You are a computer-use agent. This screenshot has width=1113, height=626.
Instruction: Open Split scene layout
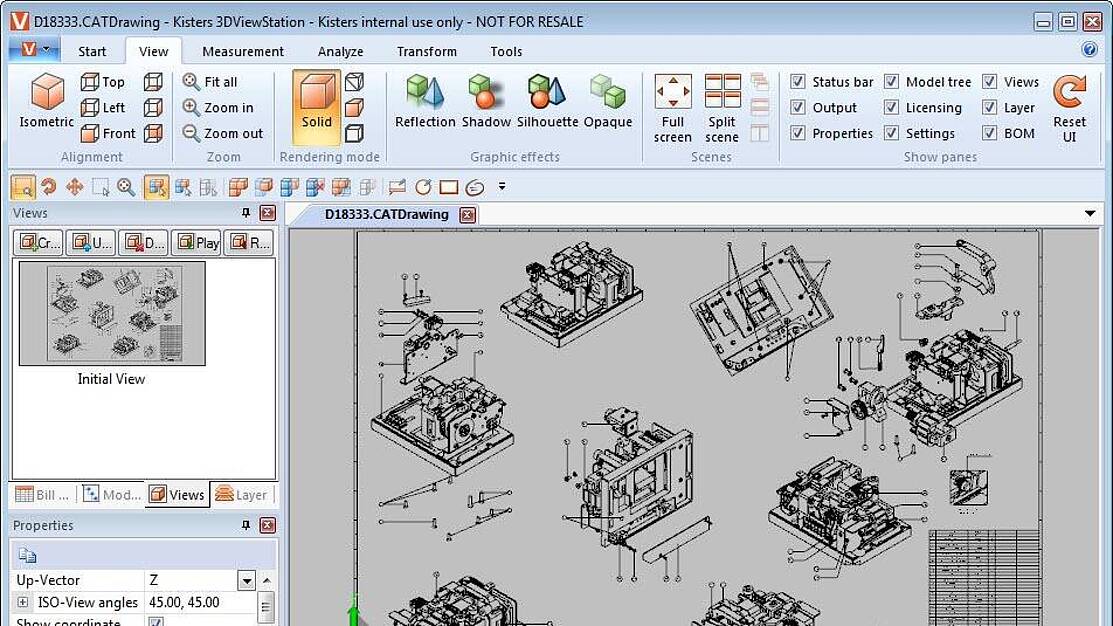click(x=722, y=93)
